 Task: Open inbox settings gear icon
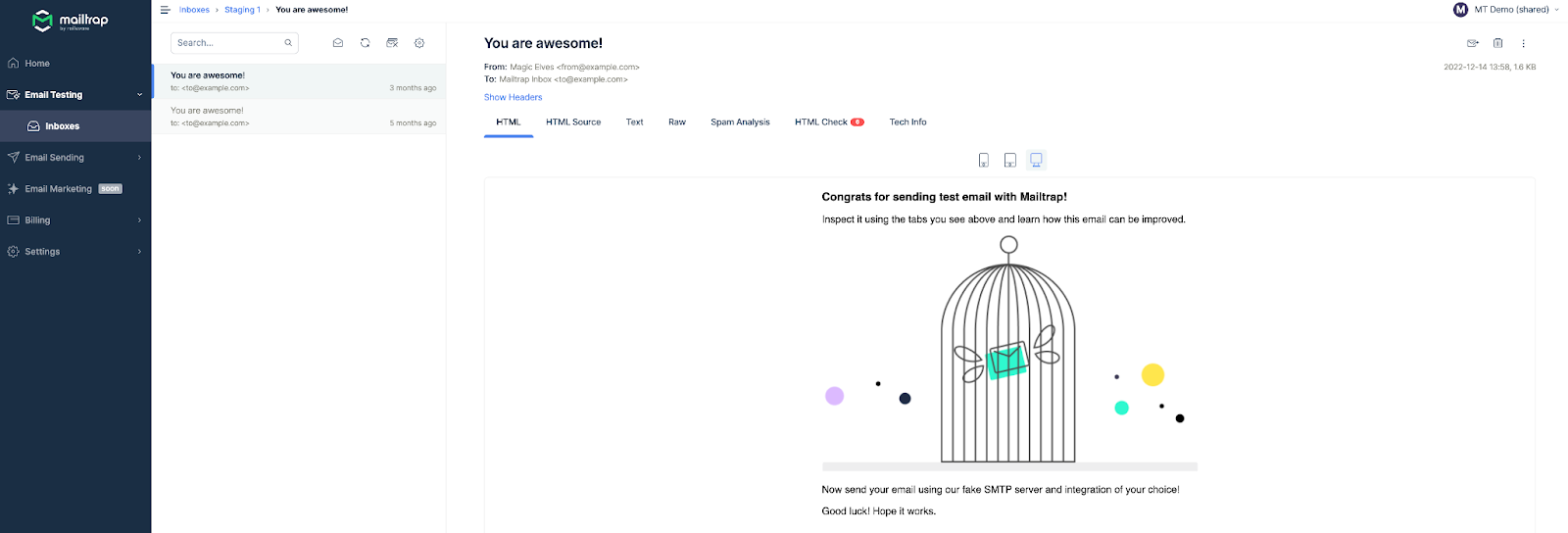coord(419,43)
